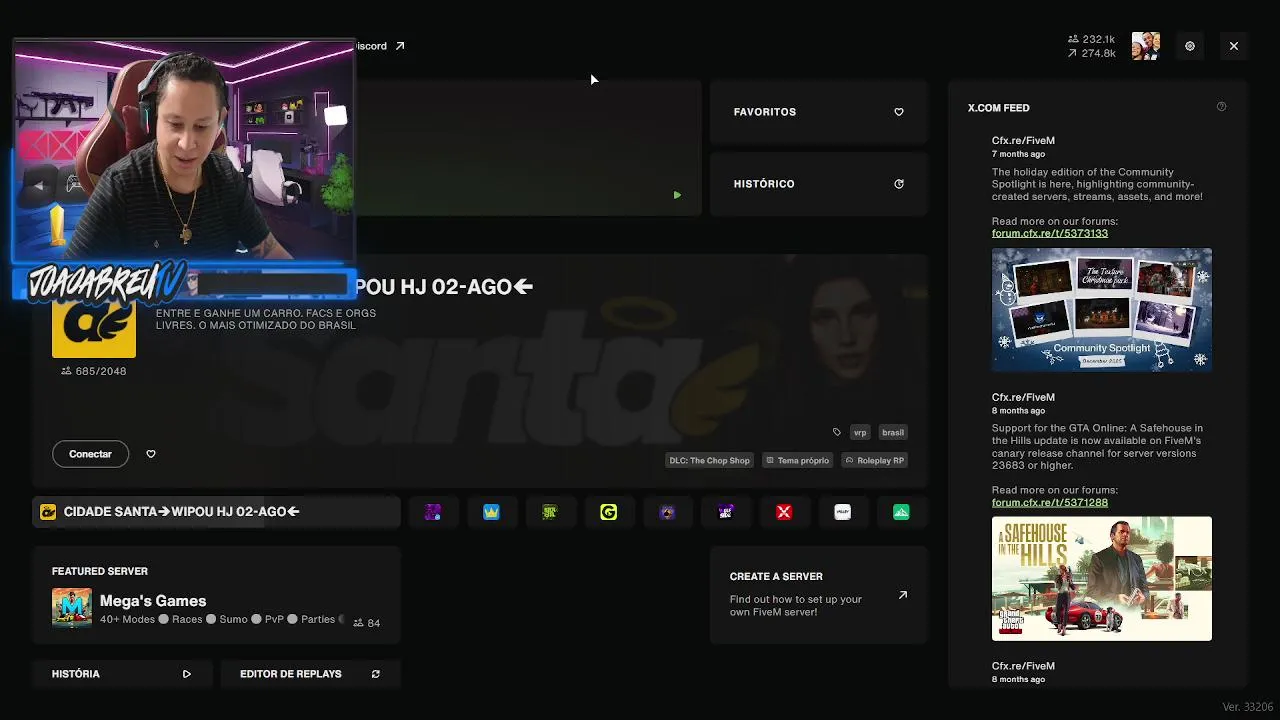Image resolution: width=1280 pixels, height=720 pixels.
Task: Click the FEATURED SERVER heading
Action: coord(100,571)
